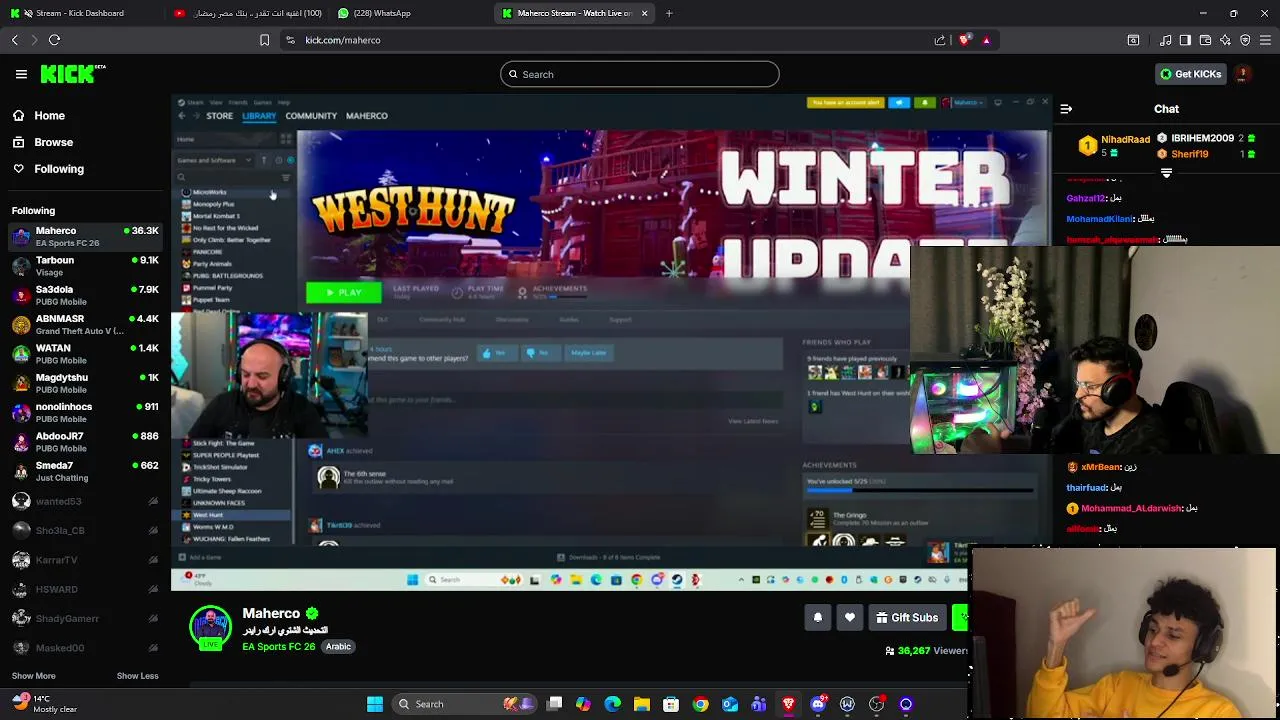Open a new browser tab
Viewport: 1280px width, 720px height.
(x=669, y=13)
